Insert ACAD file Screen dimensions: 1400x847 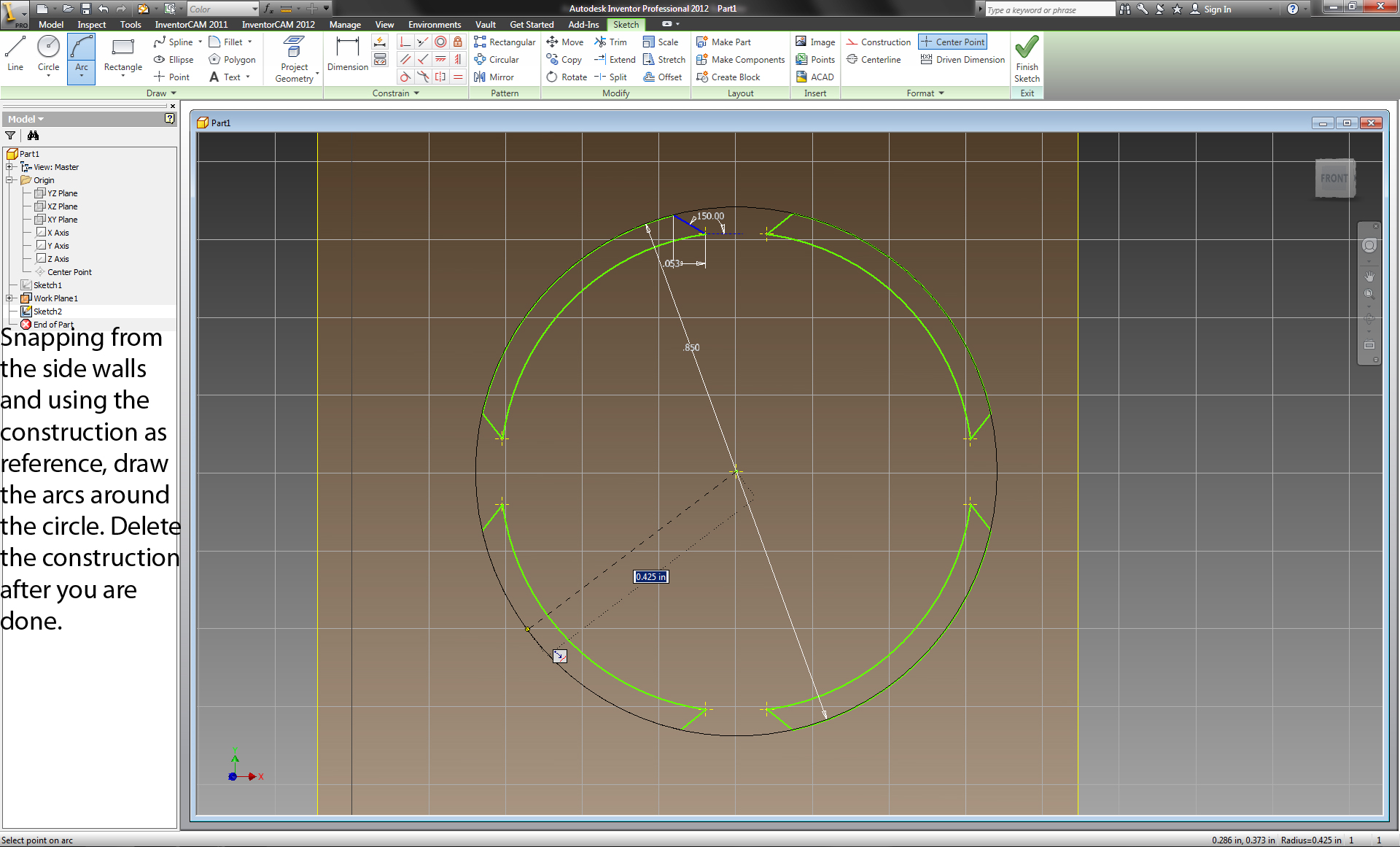click(x=814, y=77)
